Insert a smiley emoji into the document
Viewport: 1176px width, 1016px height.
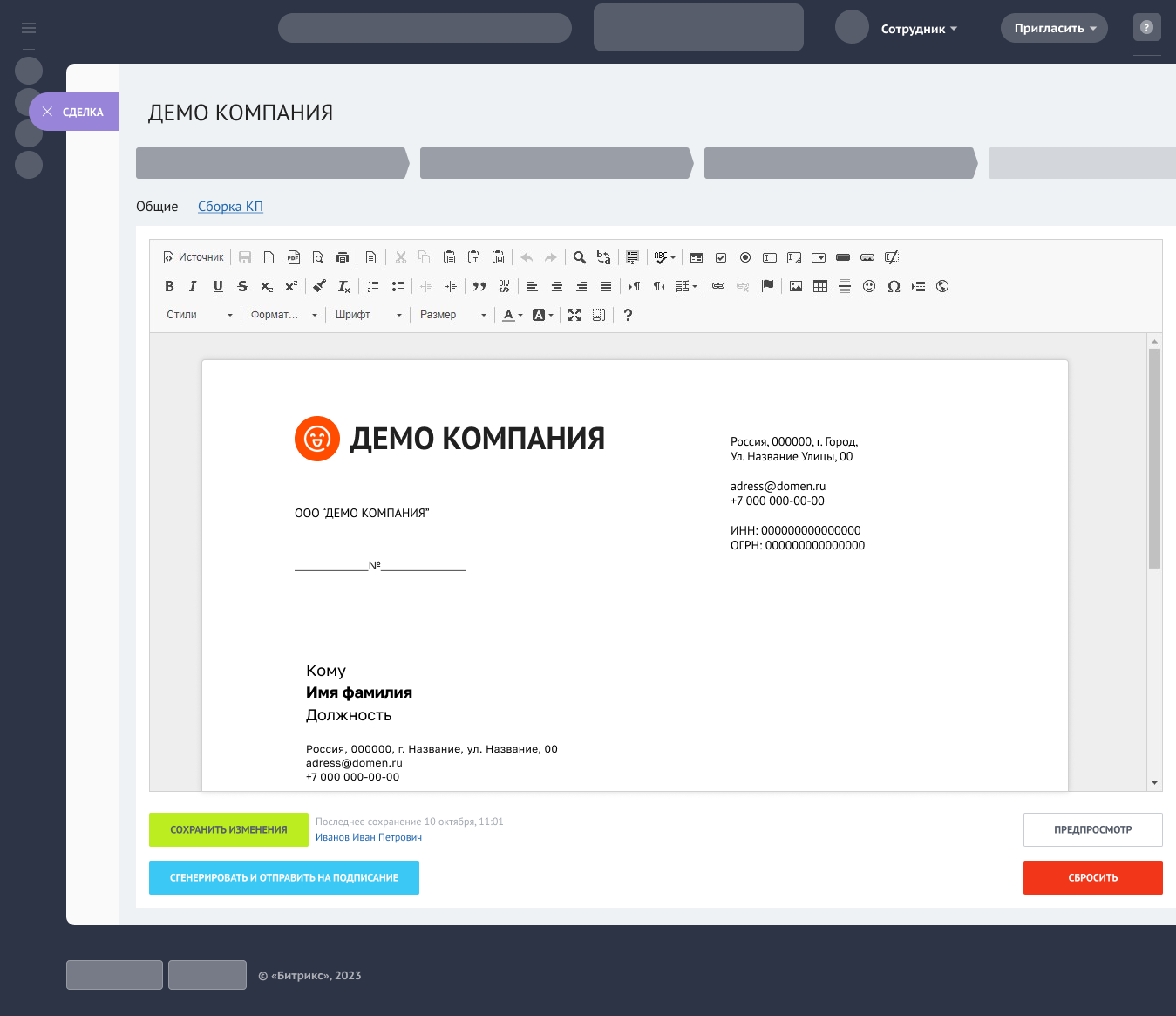click(x=869, y=286)
